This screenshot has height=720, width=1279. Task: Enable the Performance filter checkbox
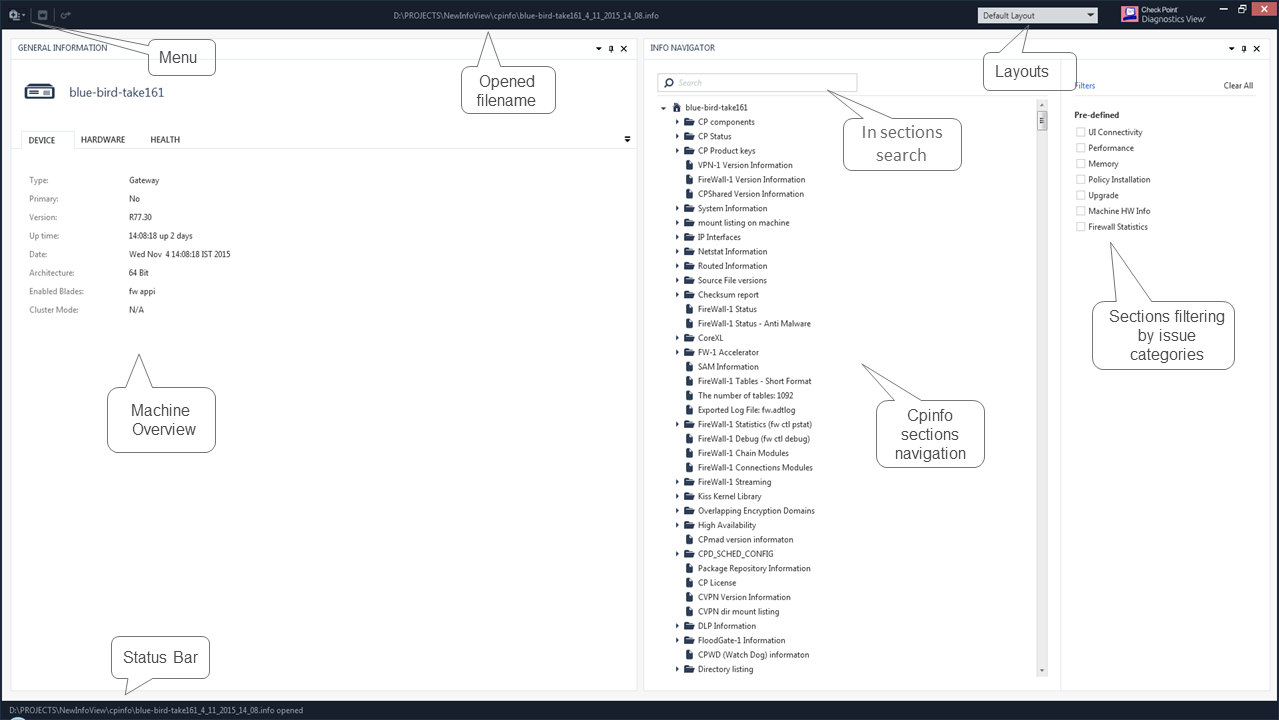[1080, 148]
